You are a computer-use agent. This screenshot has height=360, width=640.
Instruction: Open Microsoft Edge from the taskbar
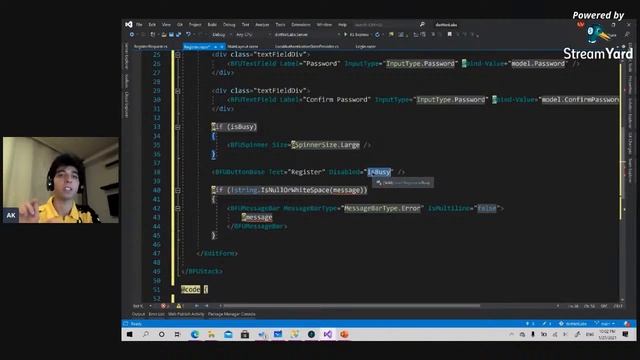pyautogui.click(x=195, y=334)
